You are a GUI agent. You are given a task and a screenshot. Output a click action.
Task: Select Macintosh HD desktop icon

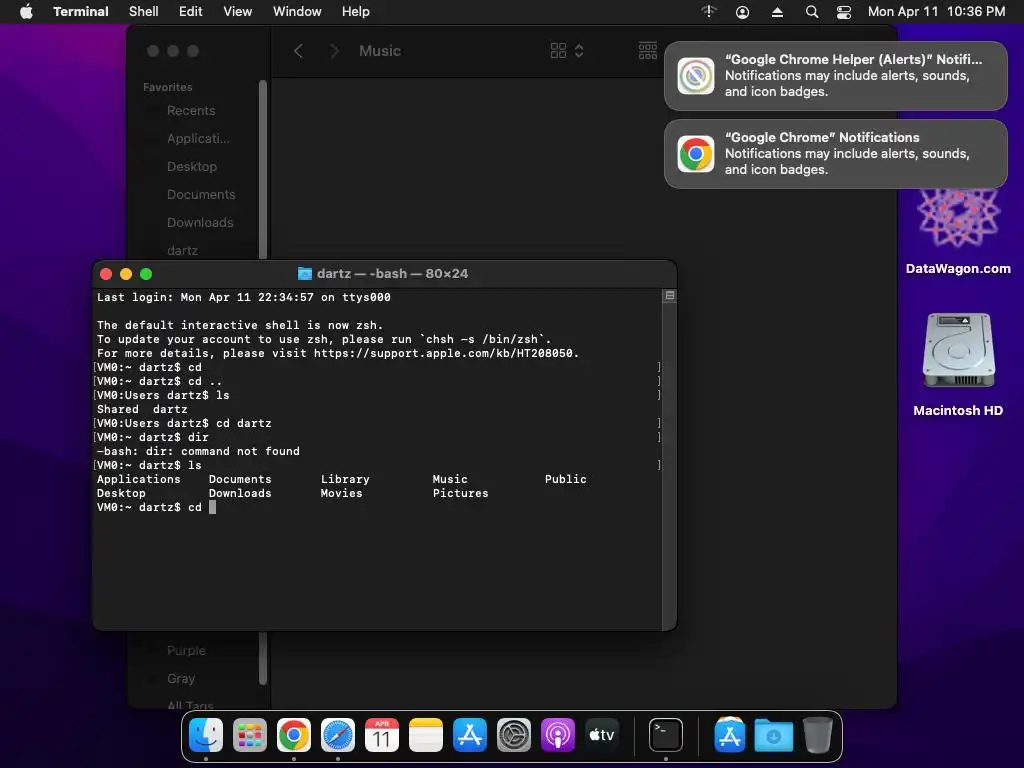pos(958,366)
